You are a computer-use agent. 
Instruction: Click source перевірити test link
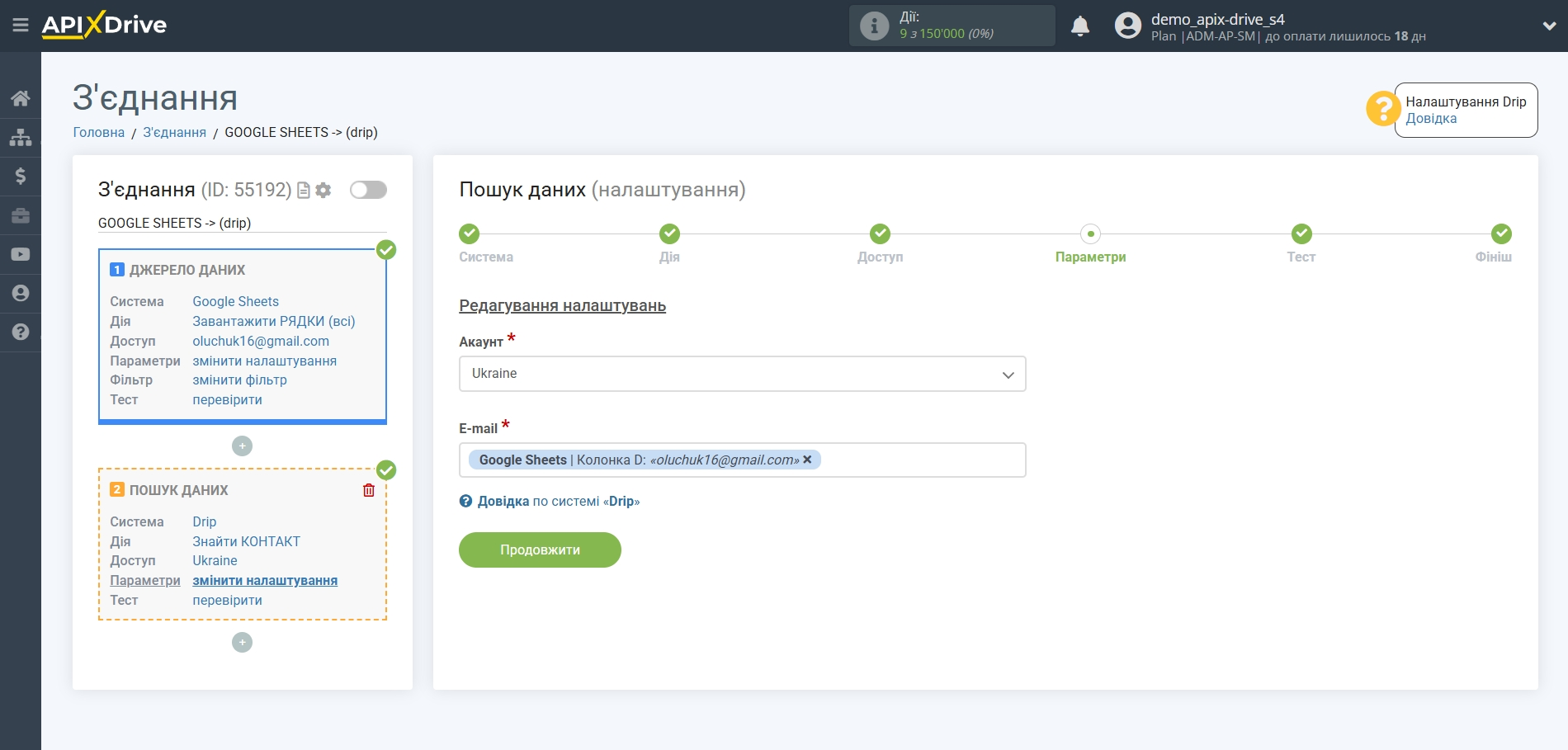227,399
